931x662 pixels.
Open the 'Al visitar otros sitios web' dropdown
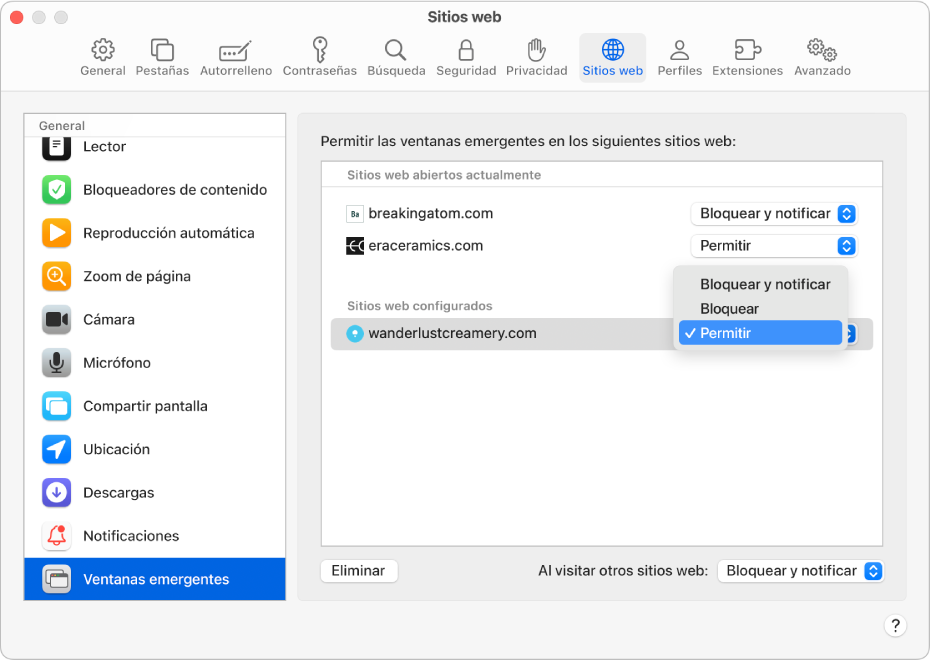pos(800,571)
